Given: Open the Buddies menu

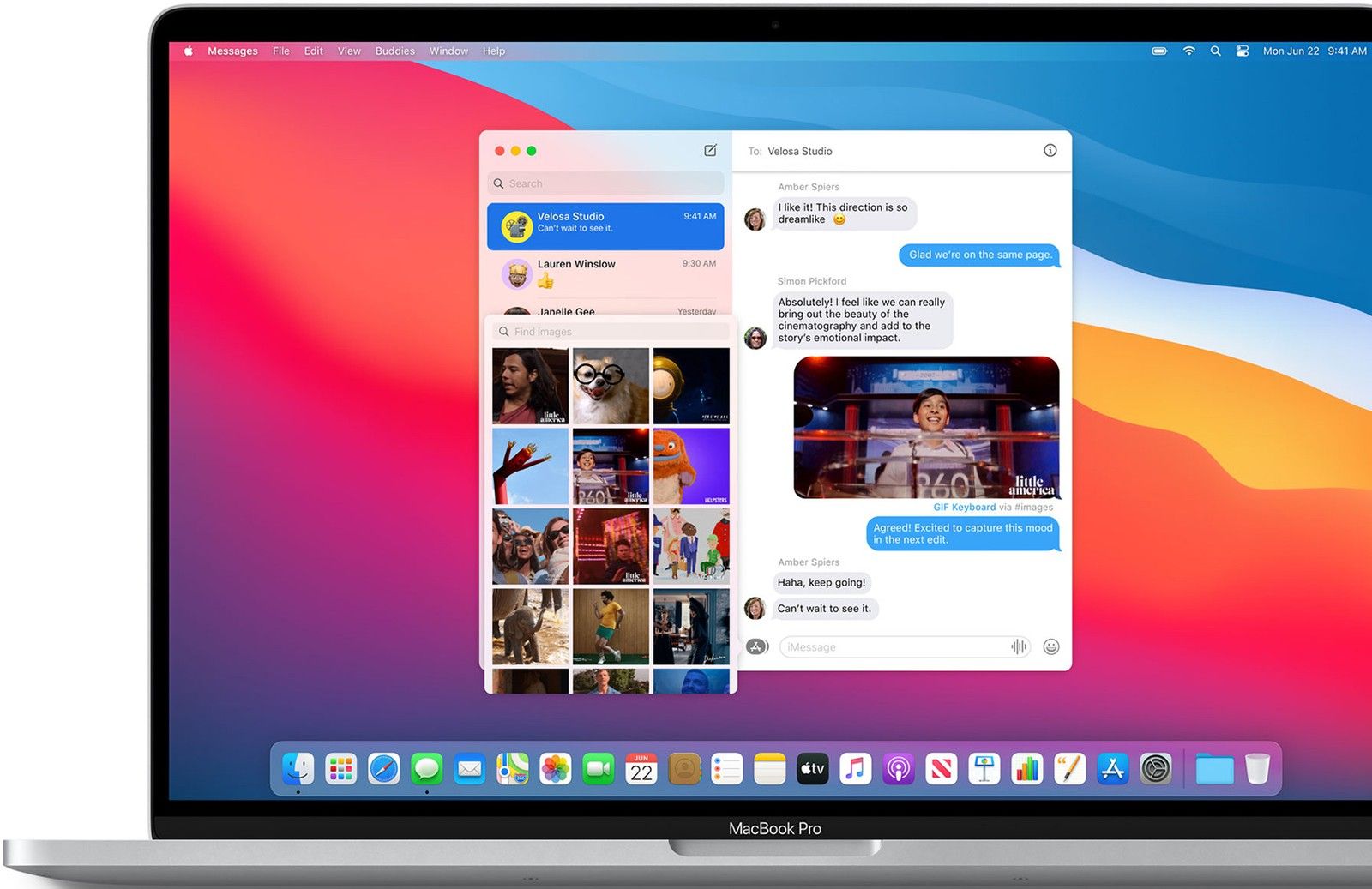Looking at the screenshot, I should pos(394,51).
